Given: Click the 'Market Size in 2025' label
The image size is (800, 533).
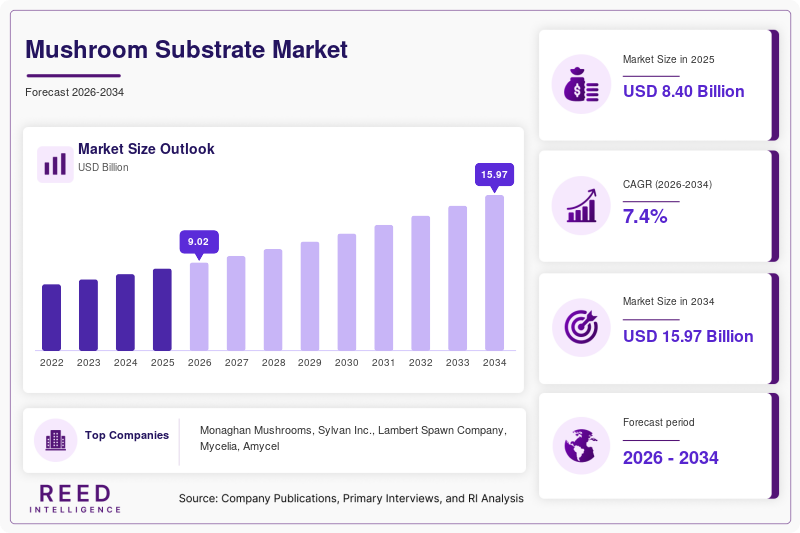Looking at the screenshot, I should pos(668,59).
